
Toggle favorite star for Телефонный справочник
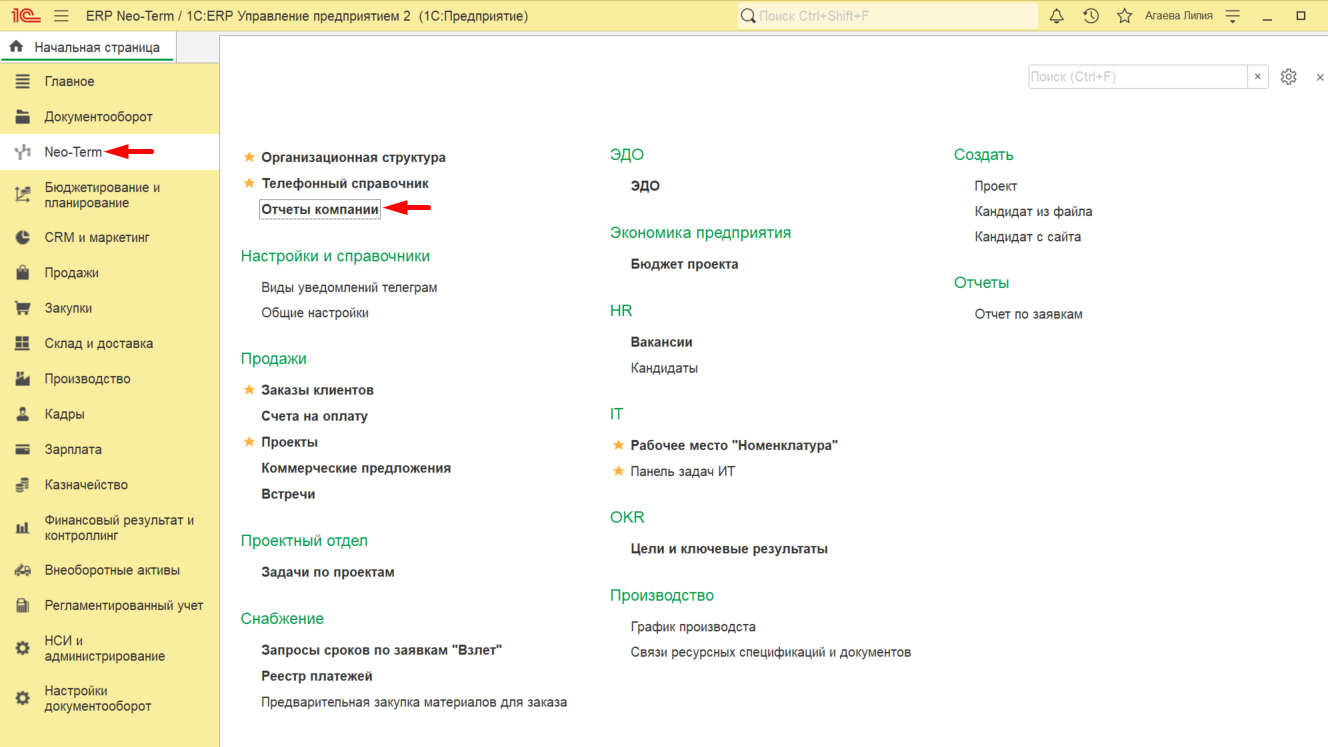(250, 183)
